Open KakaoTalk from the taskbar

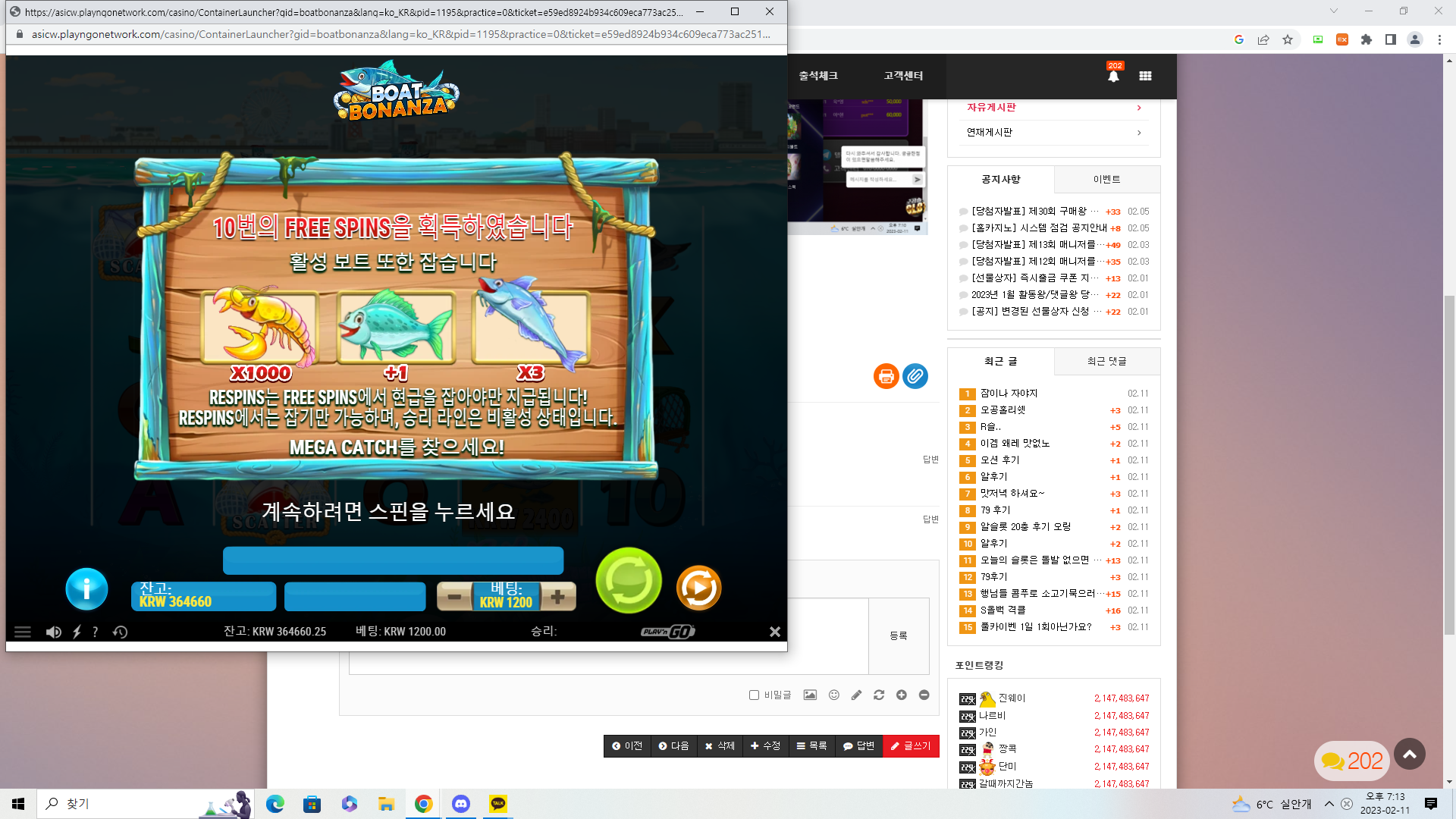click(498, 804)
